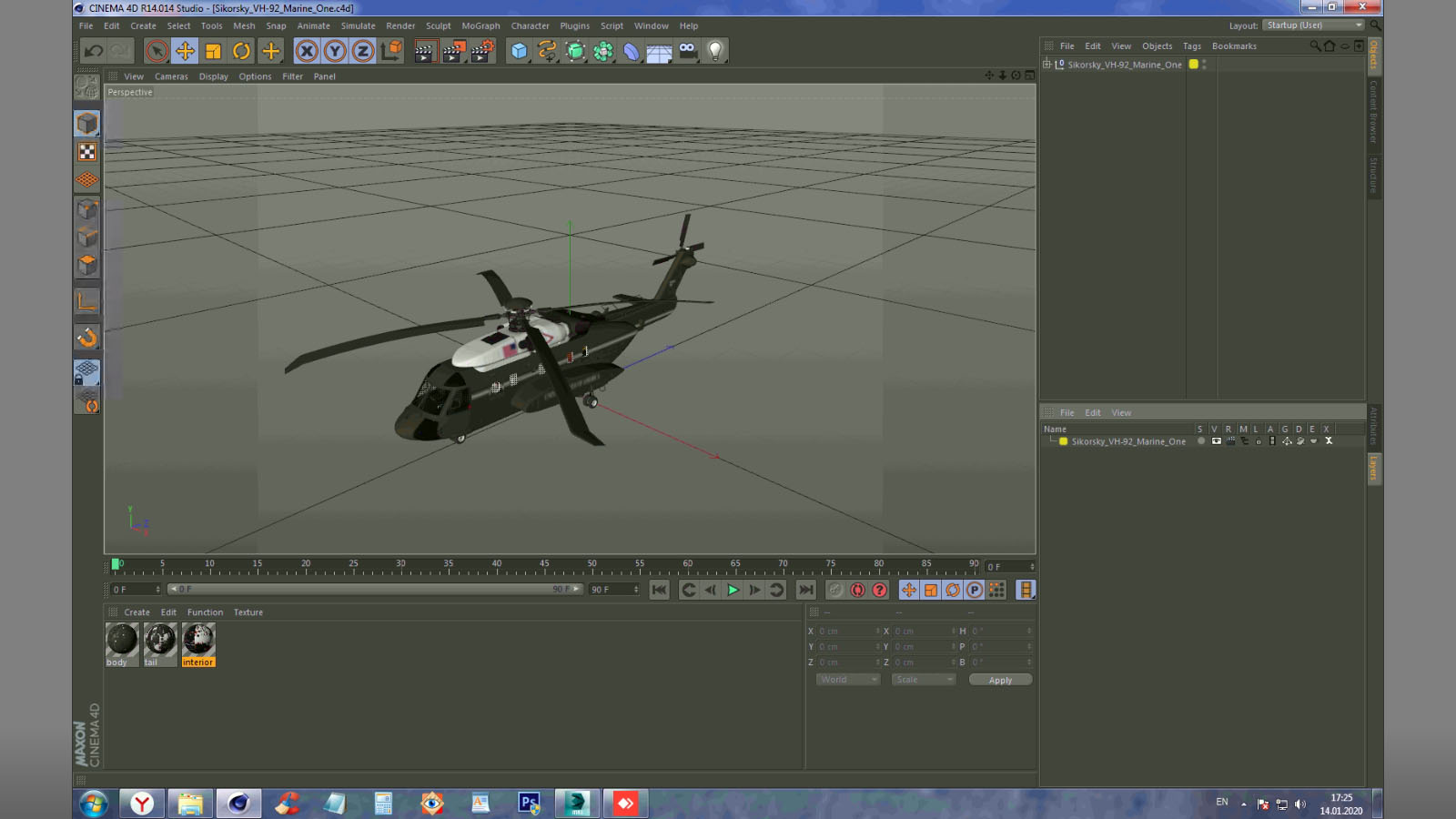Select the Texture mode checker icon

tap(86, 152)
